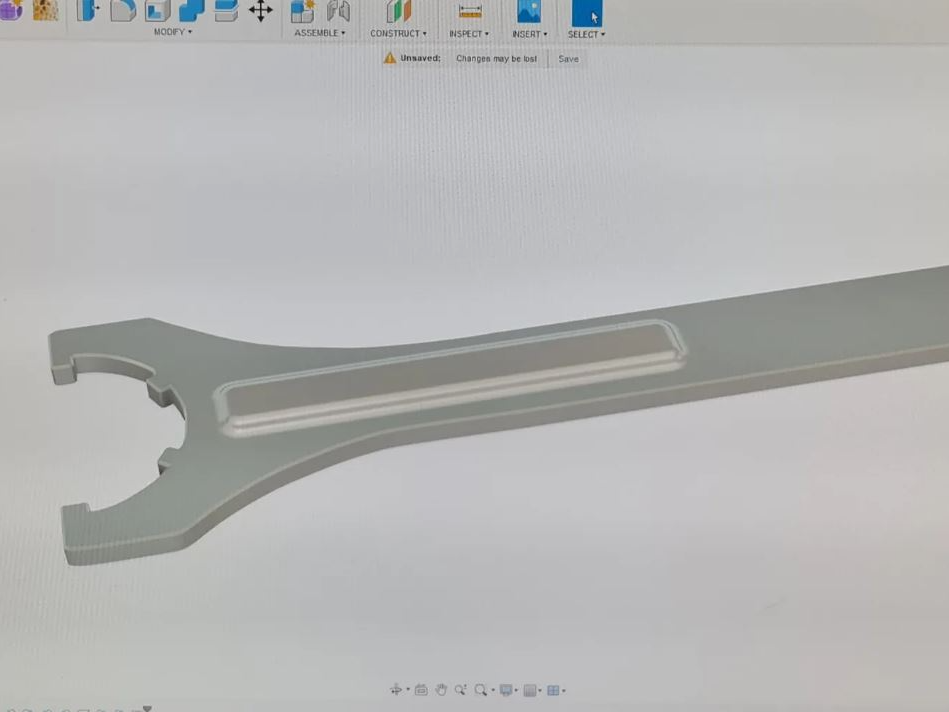The height and width of the screenshot is (712, 949).
Task: Expand the Grid and Snaps dropdown arrow
Action: click(x=540, y=691)
